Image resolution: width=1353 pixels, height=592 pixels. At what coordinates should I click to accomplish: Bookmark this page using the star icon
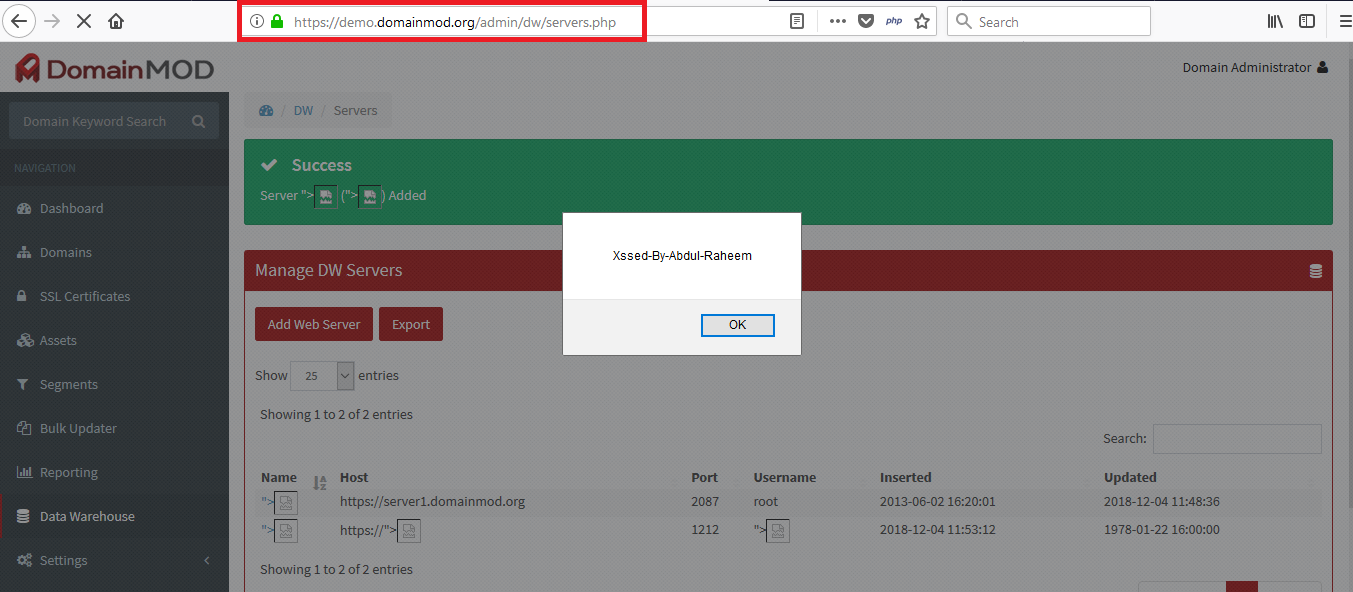coord(920,20)
